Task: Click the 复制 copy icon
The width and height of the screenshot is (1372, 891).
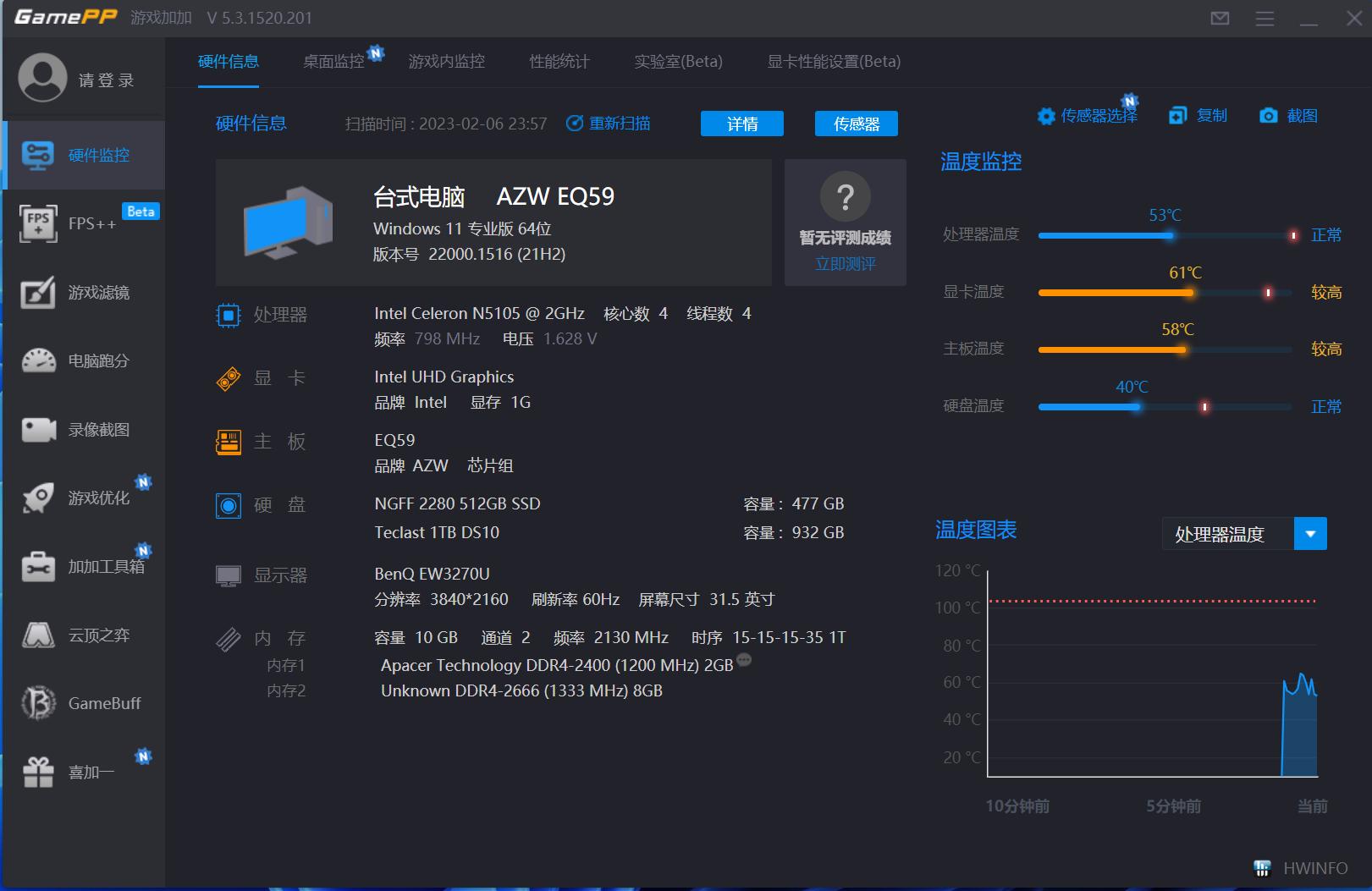Action: click(1178, 115)
